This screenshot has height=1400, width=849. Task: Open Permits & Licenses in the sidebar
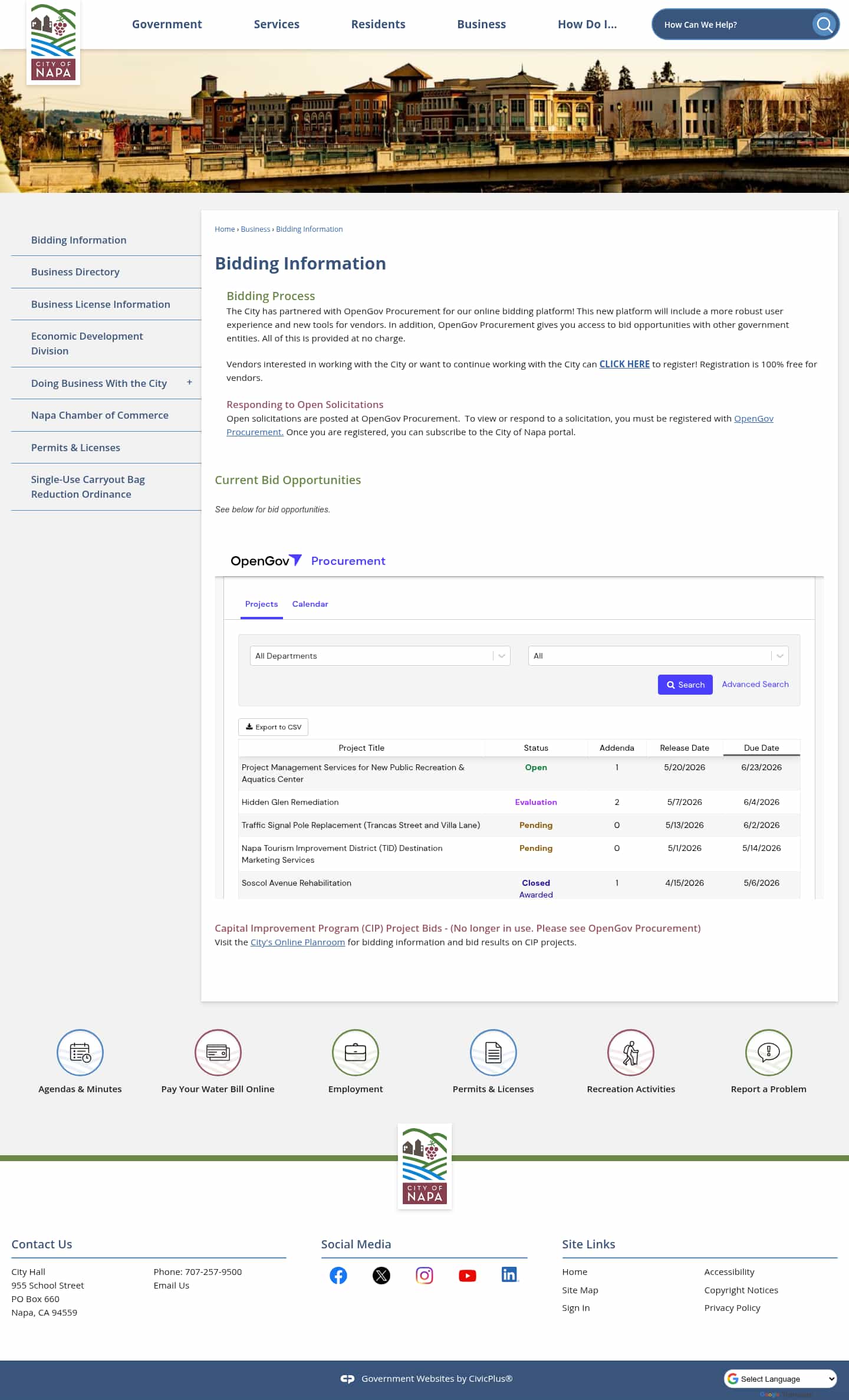click(x=75, y=448)
